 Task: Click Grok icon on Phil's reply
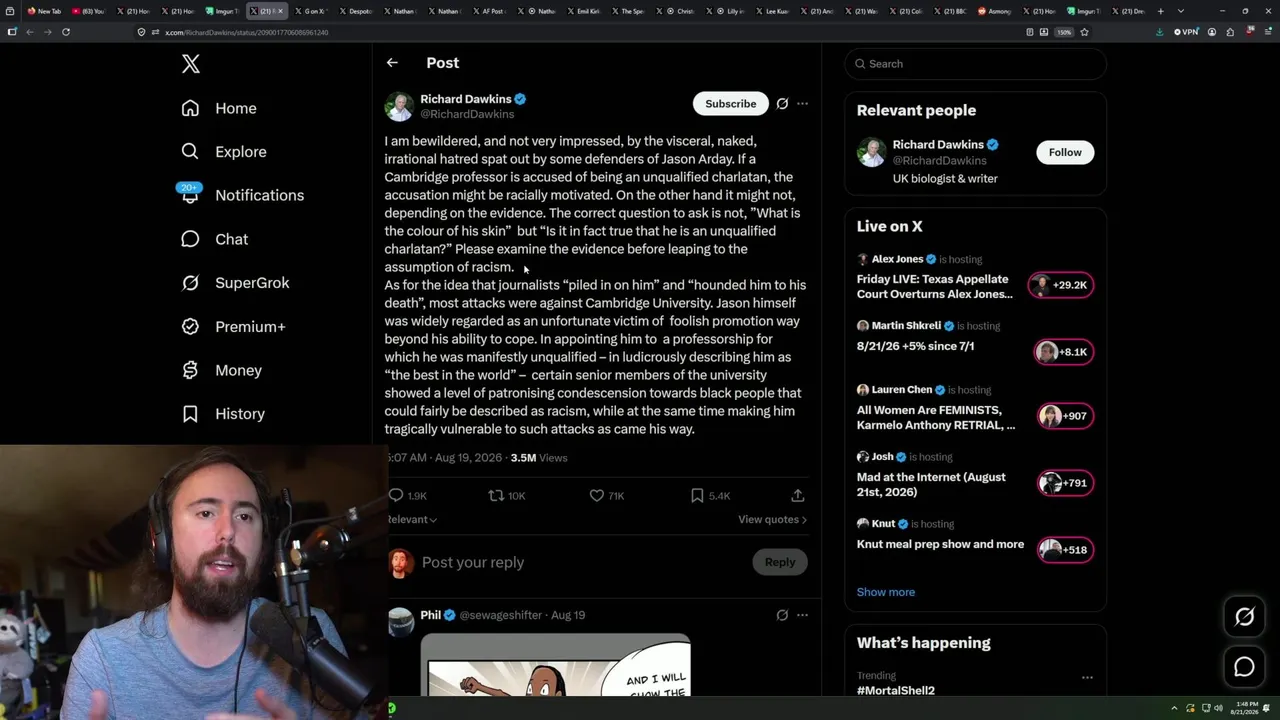click(x=782, y=615)
